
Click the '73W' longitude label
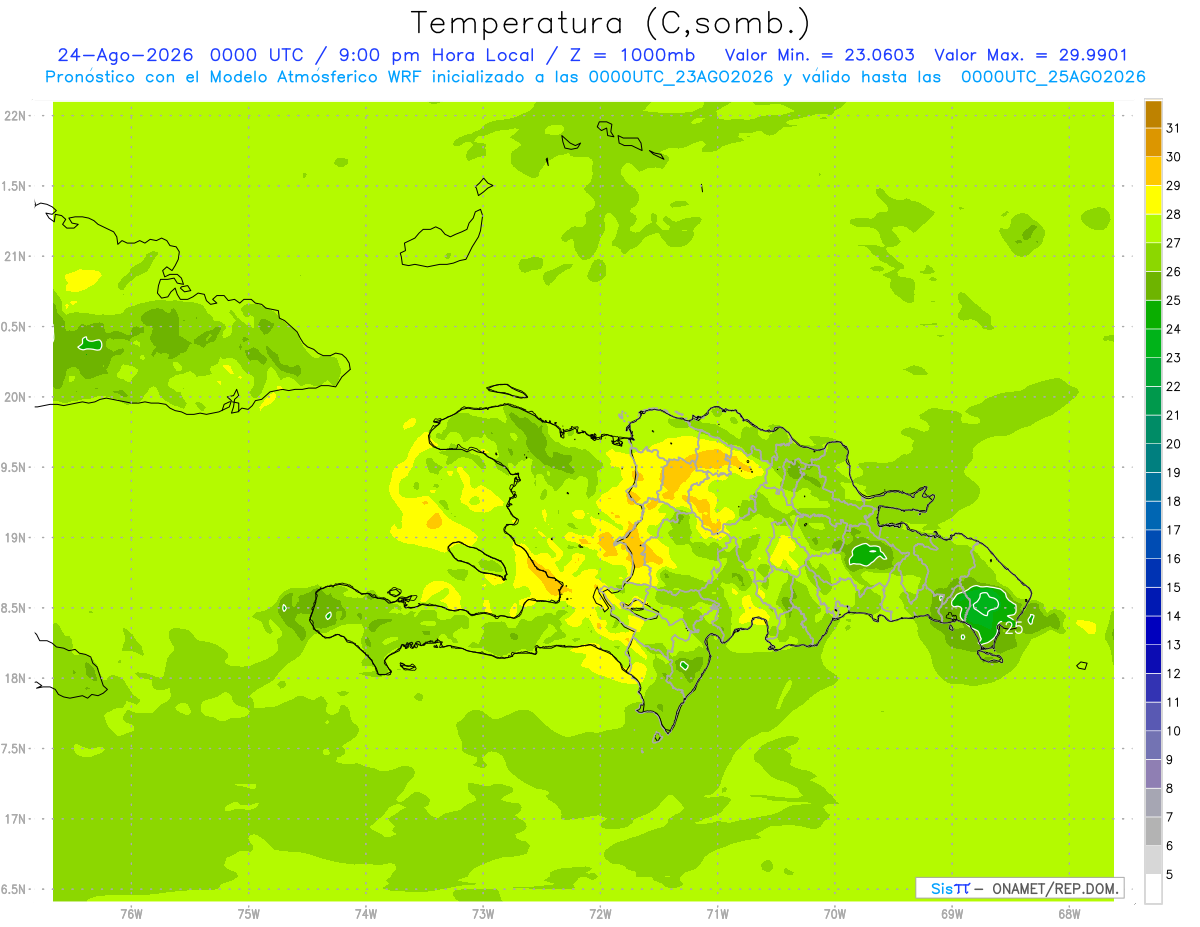[x=483, y=913]
